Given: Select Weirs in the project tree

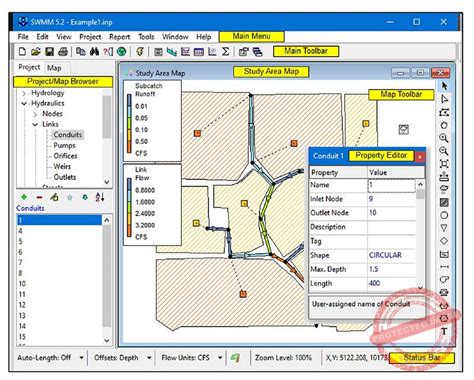Looking at the screenshot, I should pyautogui.click(x=62, y=166).
